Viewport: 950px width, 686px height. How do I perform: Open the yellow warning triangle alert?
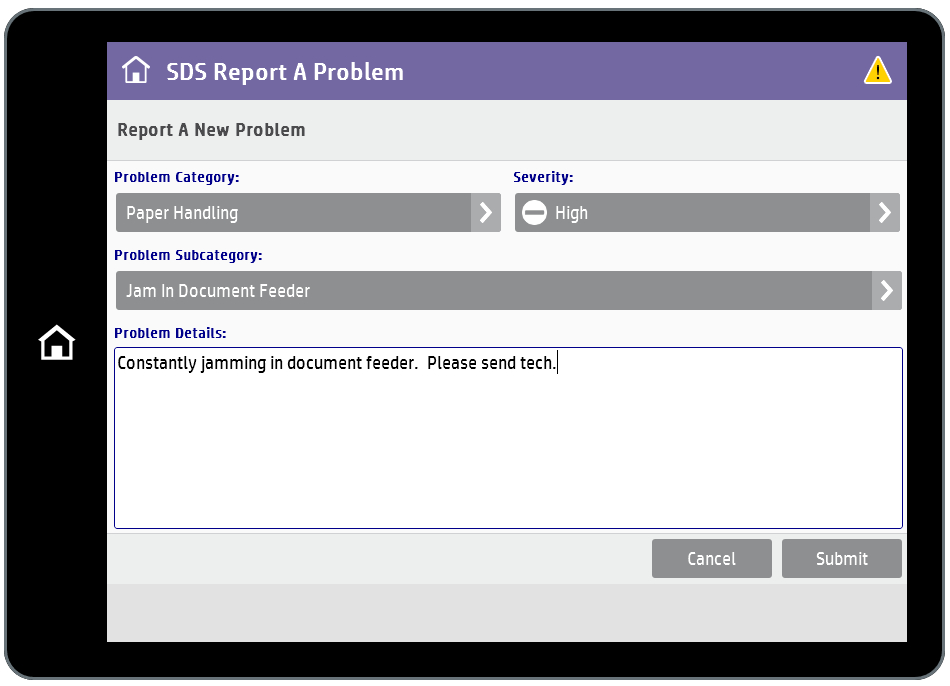pos(877,70)
